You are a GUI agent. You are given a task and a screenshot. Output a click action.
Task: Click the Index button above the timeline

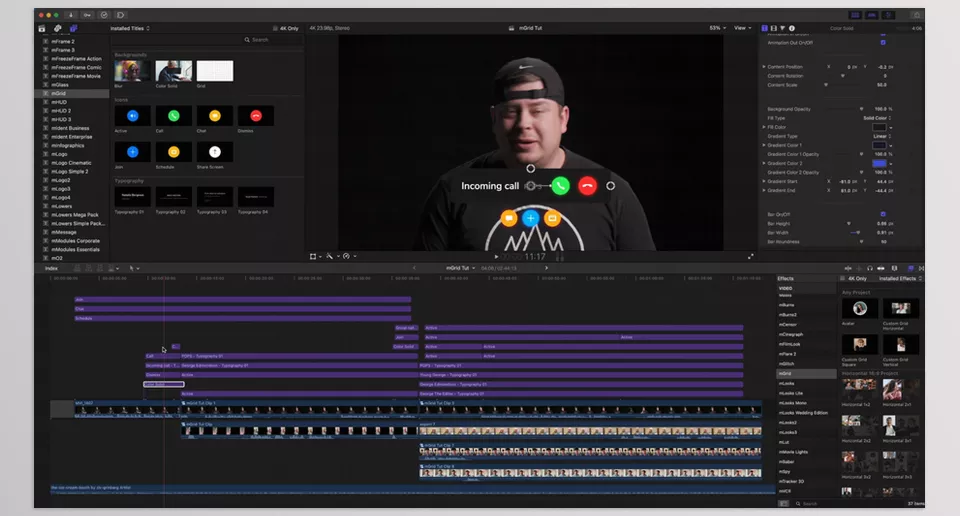(x=51, y=268)
